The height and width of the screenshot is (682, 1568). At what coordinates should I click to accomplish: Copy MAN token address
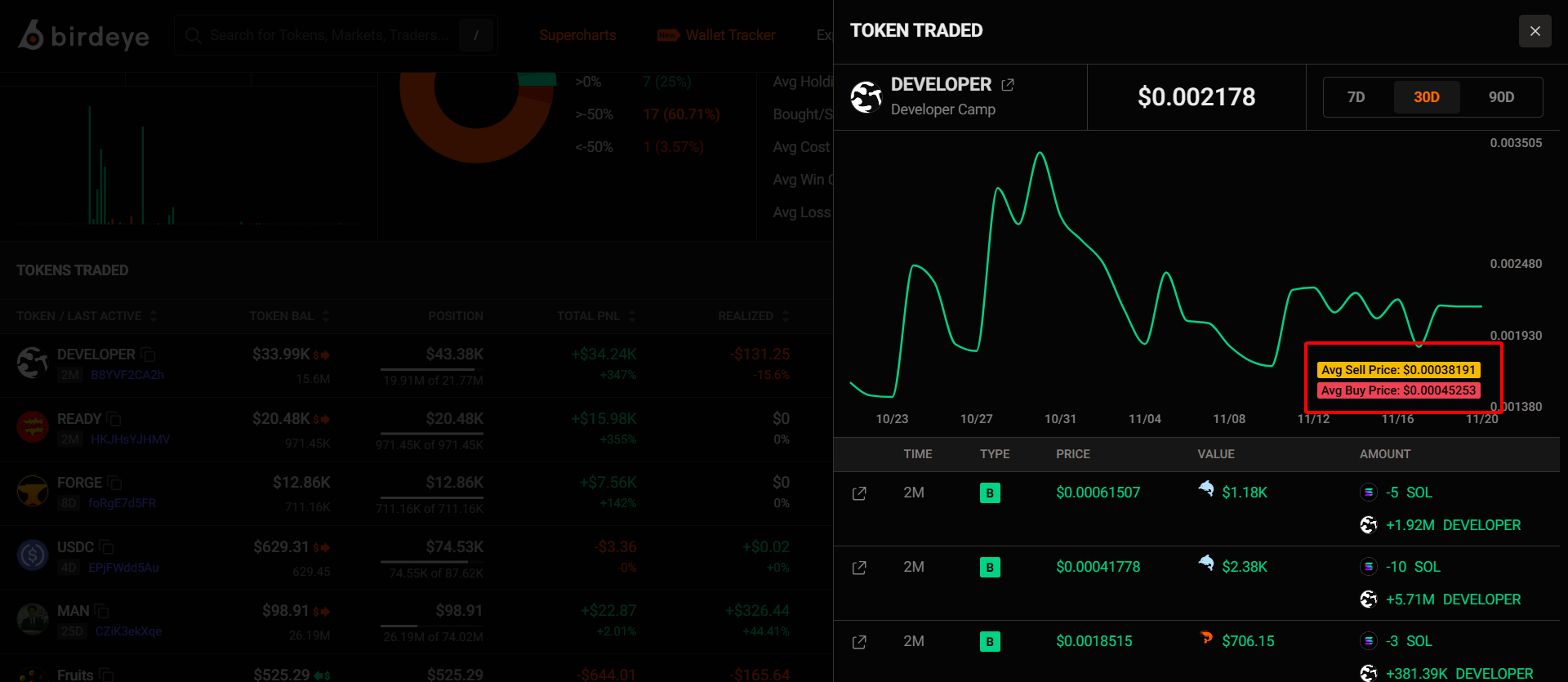tap(101, 611)
